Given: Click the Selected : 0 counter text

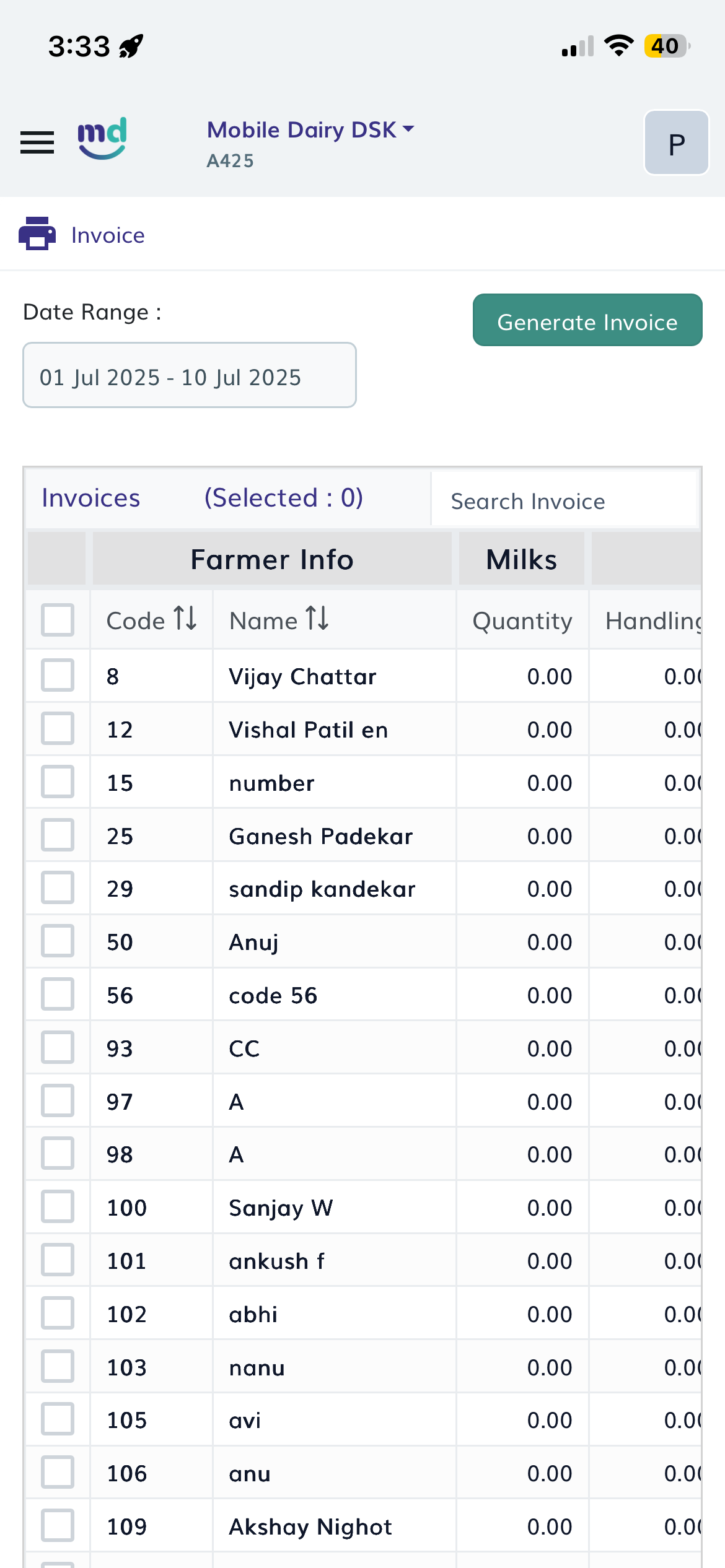Looking at the screenshot, I should (284, 498).
